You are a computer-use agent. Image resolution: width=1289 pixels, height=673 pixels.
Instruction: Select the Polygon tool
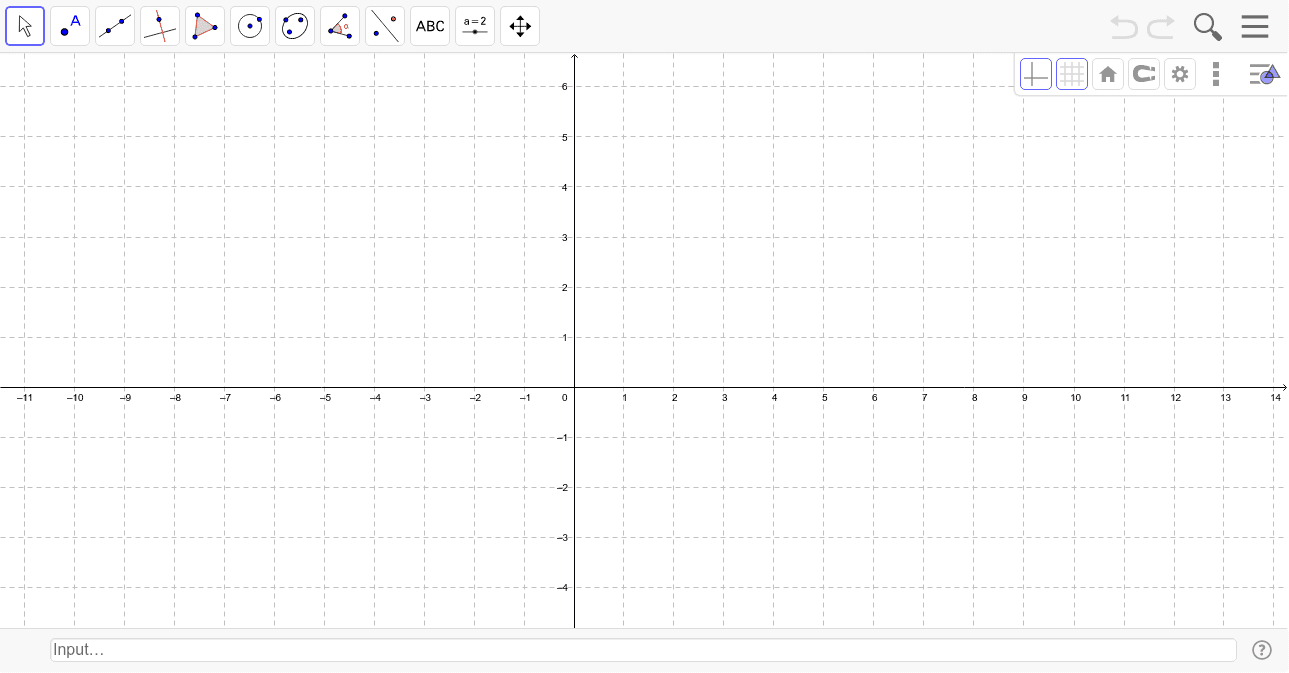[205, 26]
